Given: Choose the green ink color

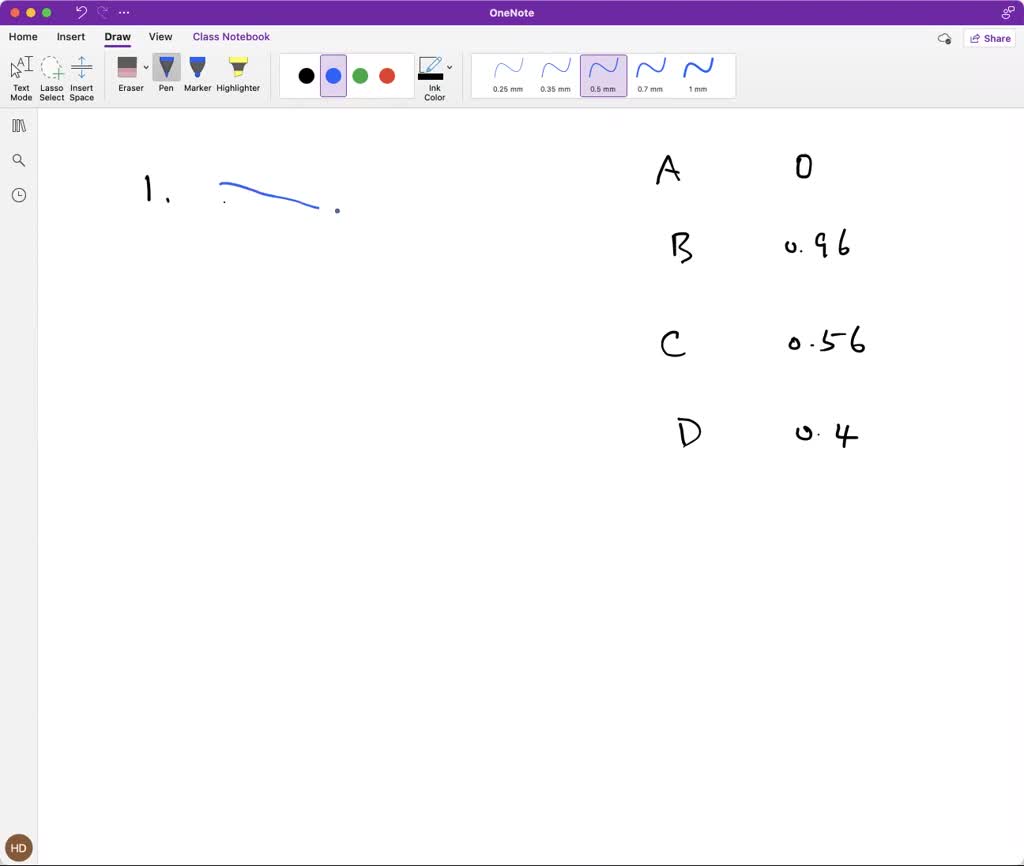Looking at the screenshot, I should click(x=360, y=76).
